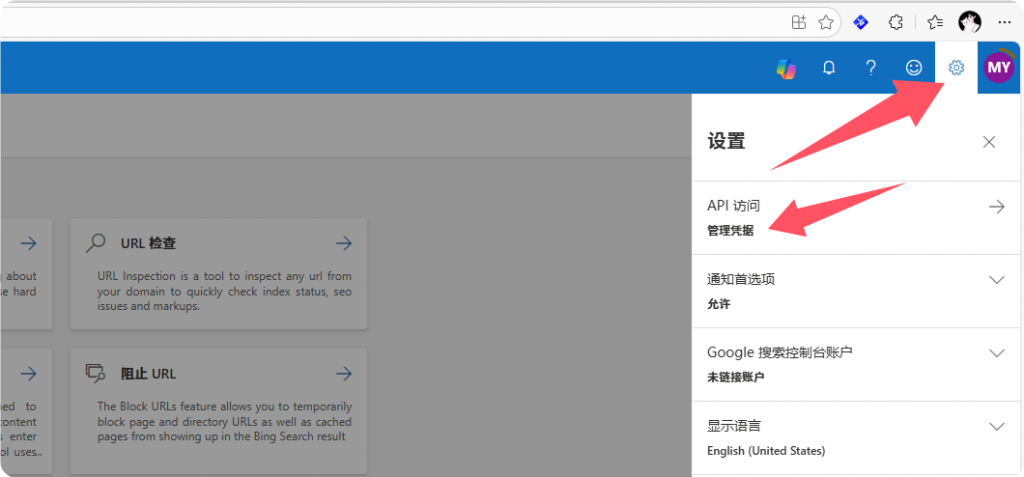Click the settings gear icon
This screenshot has height=477, width=1024.
tap(956, 68)
